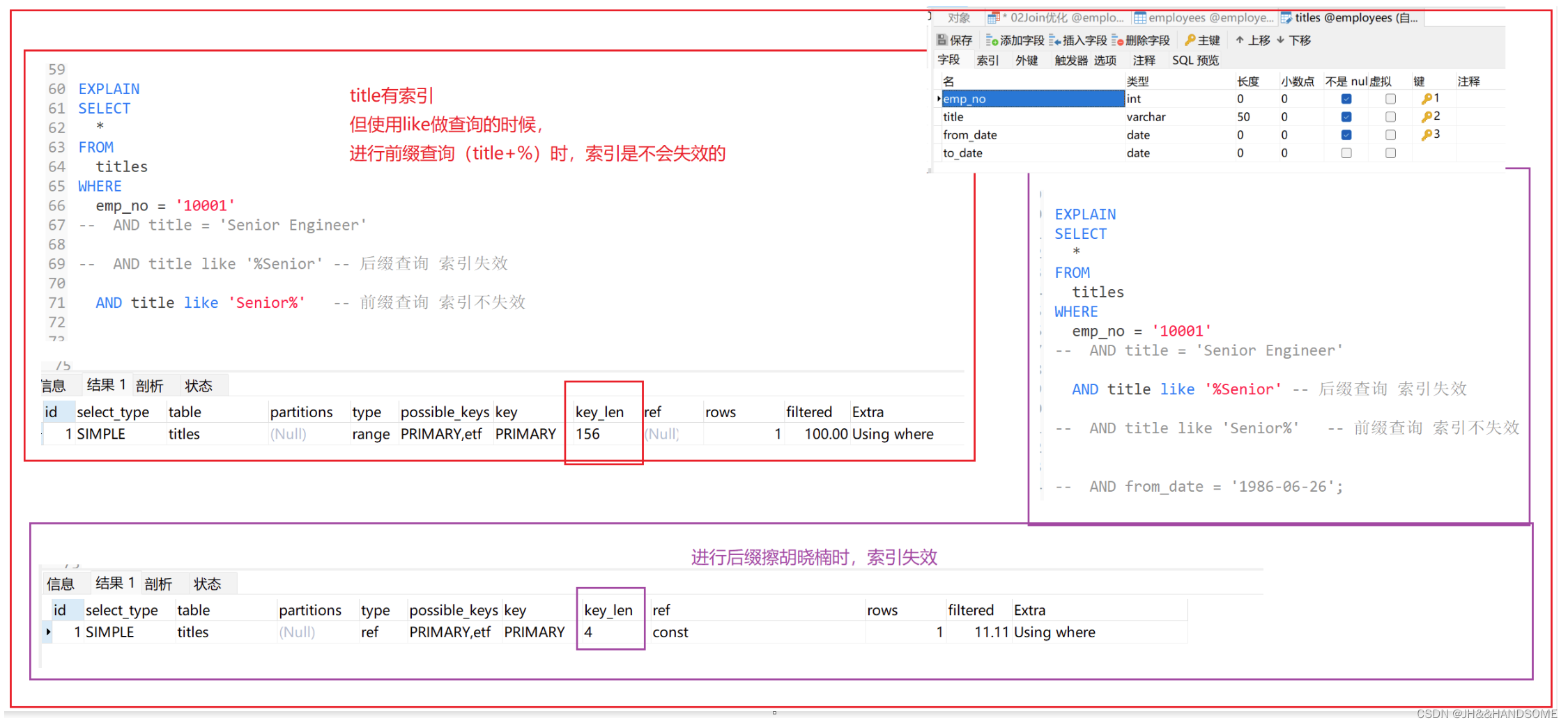Click the 主键 primary key icon in toolbar
This screenshot has height=725, width=1568.
point(1190,40)
